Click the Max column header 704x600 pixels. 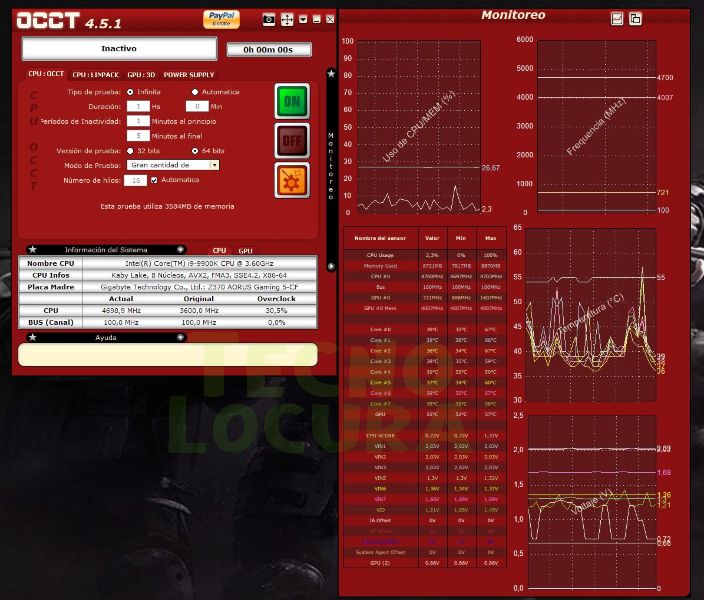point(491,238)
